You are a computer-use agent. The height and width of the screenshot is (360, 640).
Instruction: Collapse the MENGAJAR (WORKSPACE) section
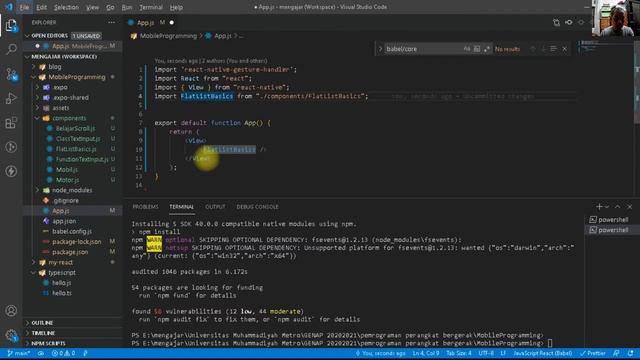(27, 57)
